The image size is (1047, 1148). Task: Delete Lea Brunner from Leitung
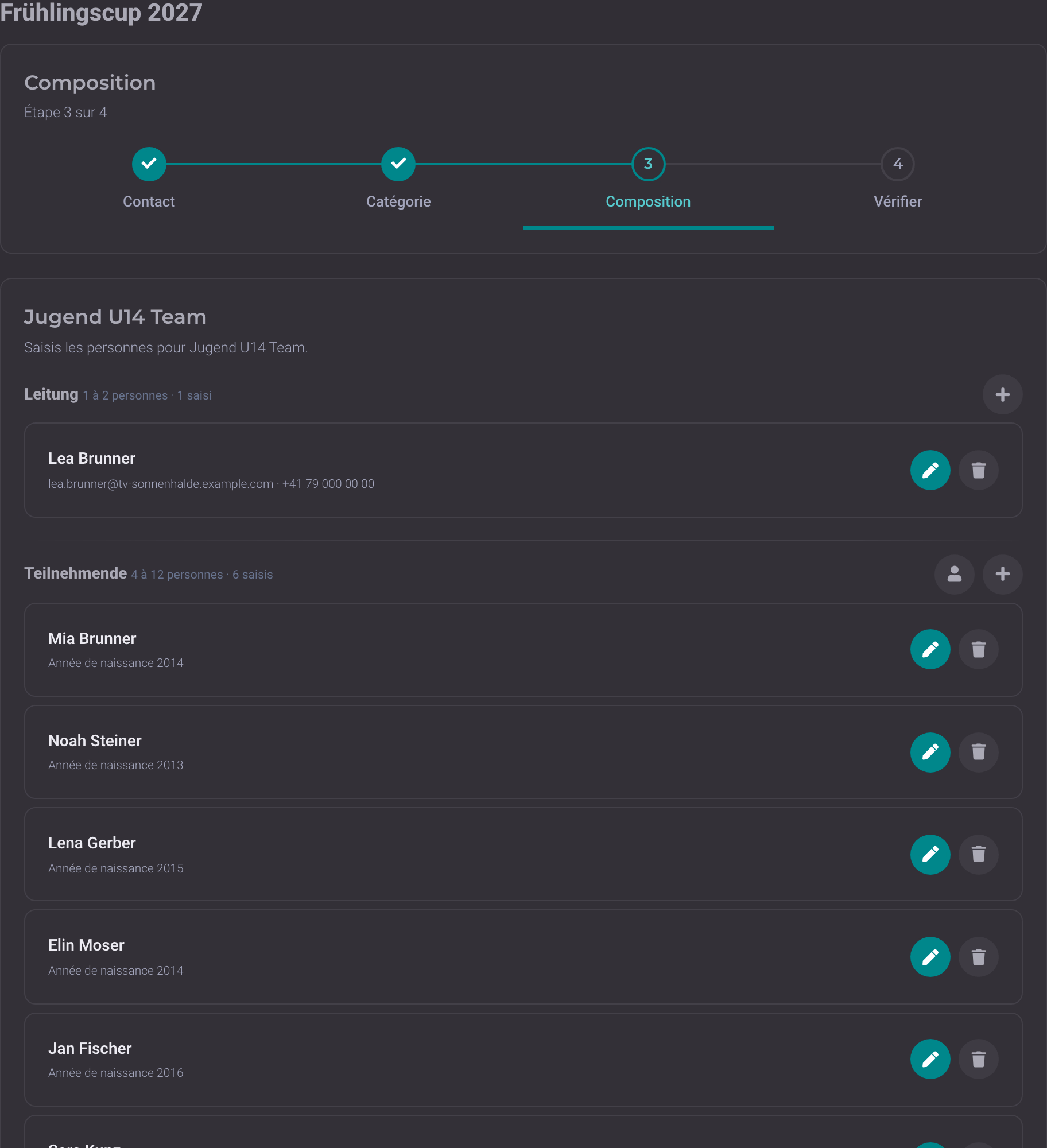[978, 470]
